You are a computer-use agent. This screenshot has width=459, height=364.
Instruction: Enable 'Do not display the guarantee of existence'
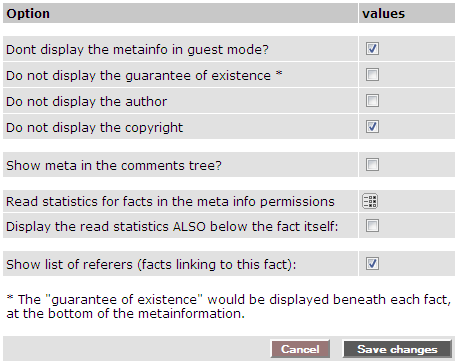[372, 75]
